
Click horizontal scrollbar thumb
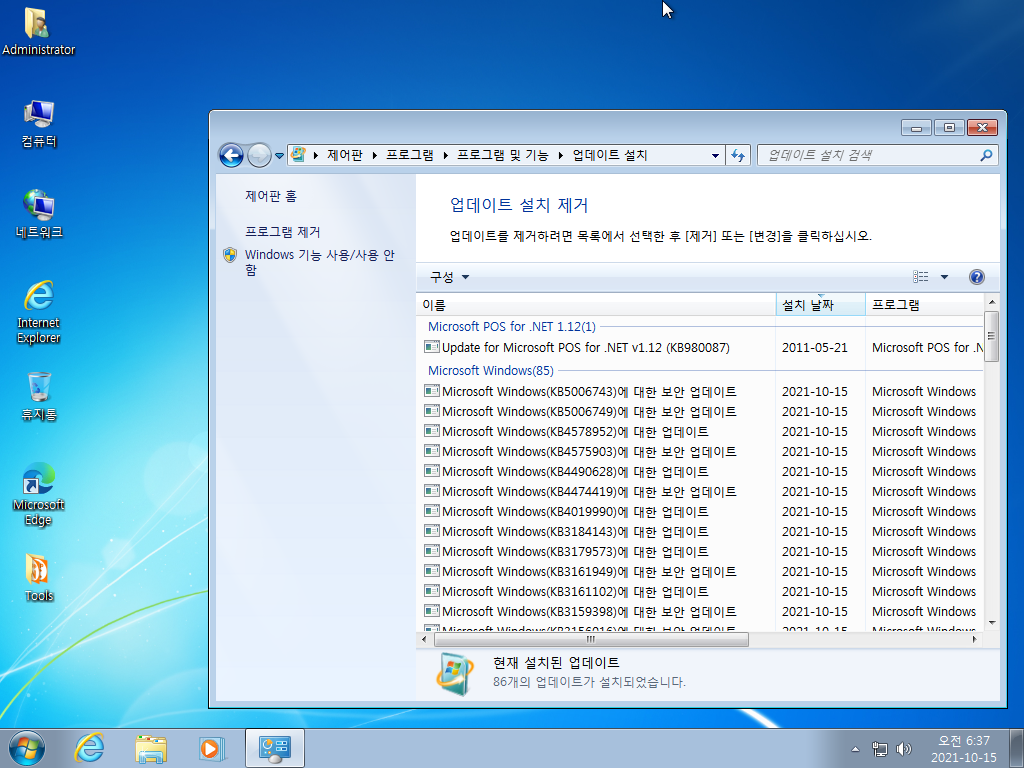pos(591,639)
